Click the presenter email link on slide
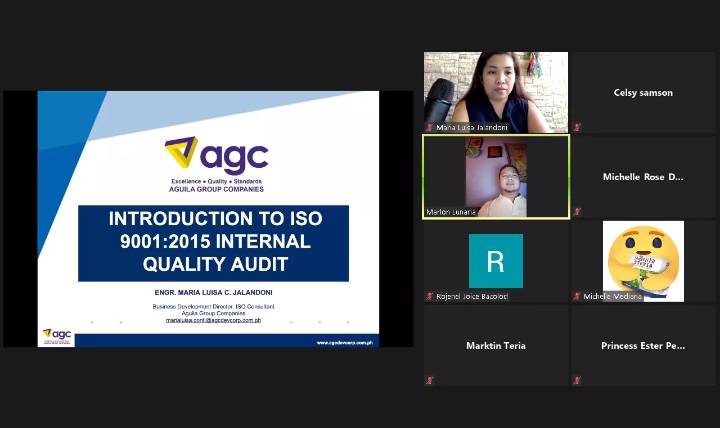The height and width of the screenshot is (428, 720). [213, 320]
